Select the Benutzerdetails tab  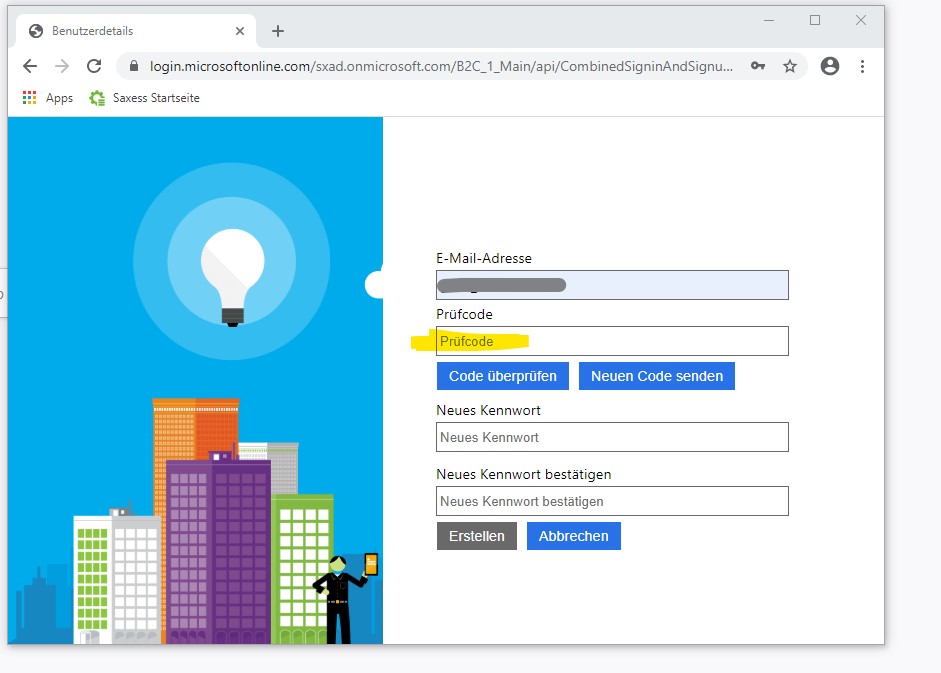120,31
